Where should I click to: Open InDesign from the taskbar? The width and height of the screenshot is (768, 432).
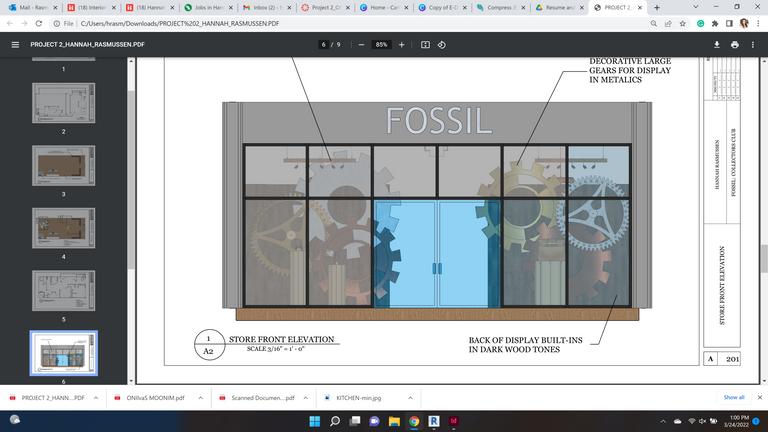454,421
